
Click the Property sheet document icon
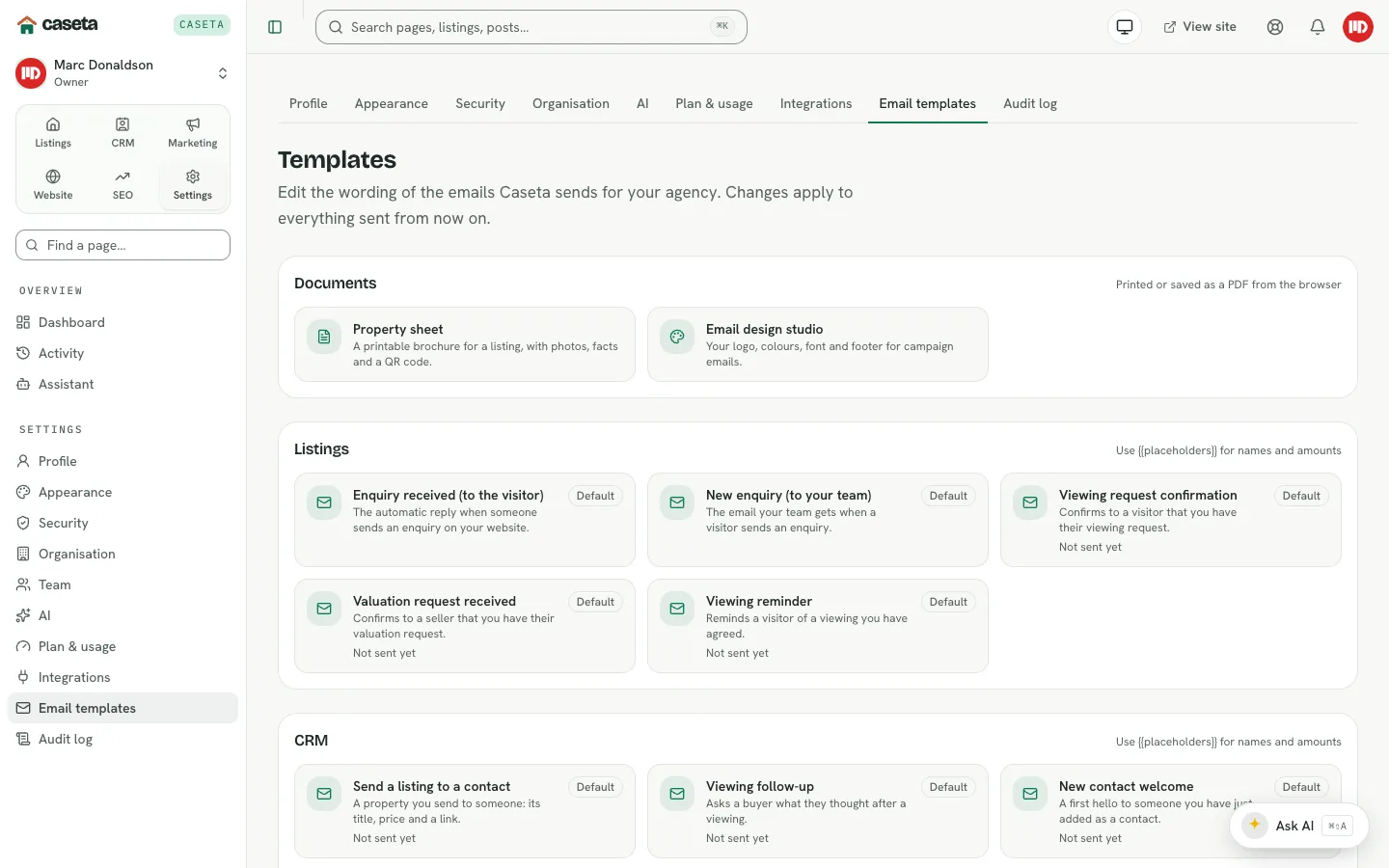[324, 337]
